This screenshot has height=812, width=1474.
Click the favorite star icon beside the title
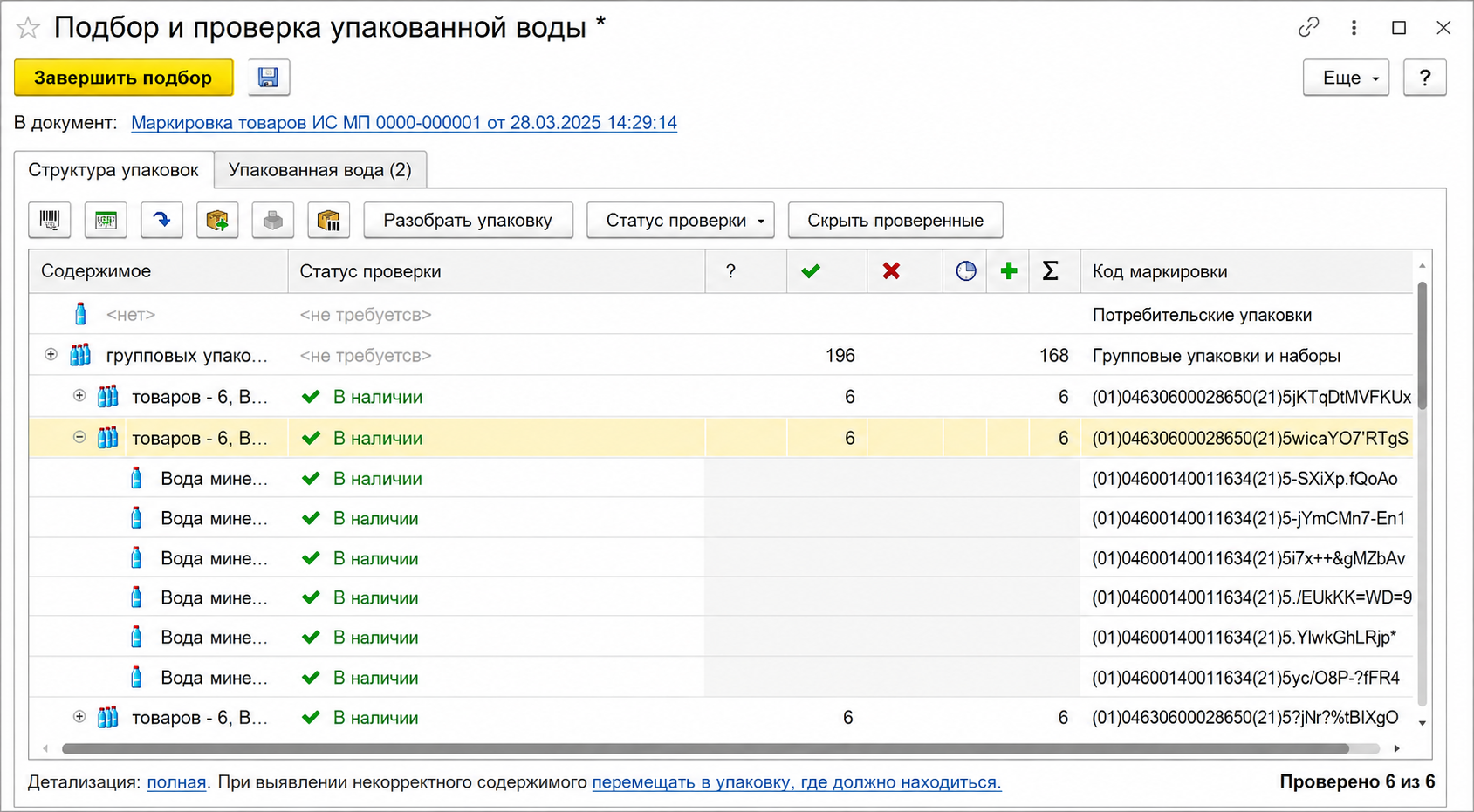tap(28, 28)
